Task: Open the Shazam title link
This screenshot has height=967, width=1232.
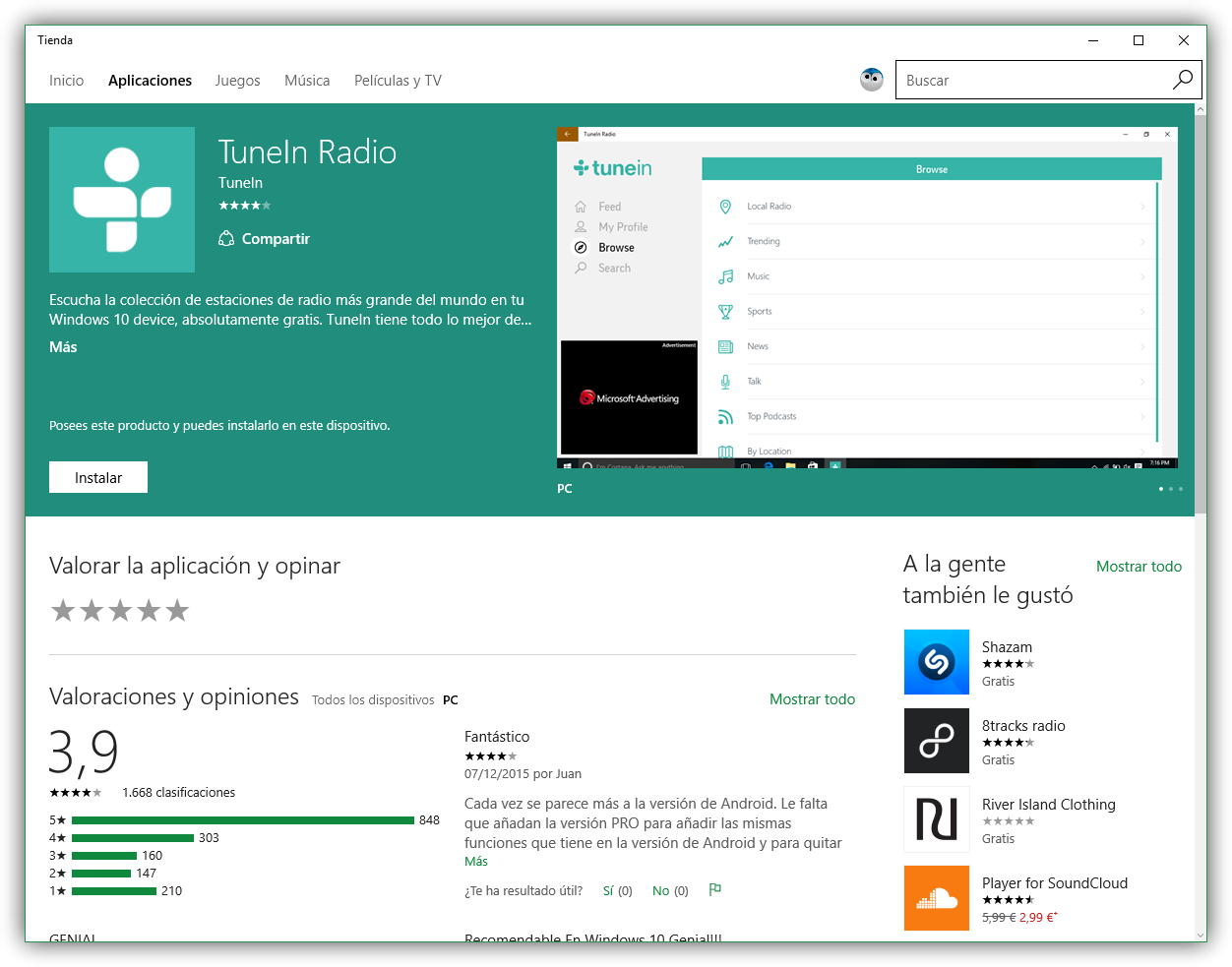Action: tap(1007, 647)
